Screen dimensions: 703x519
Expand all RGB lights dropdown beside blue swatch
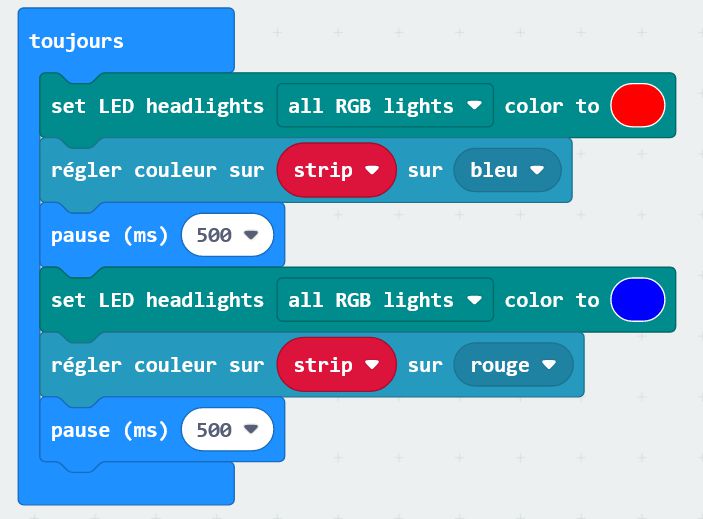point(385,300)
